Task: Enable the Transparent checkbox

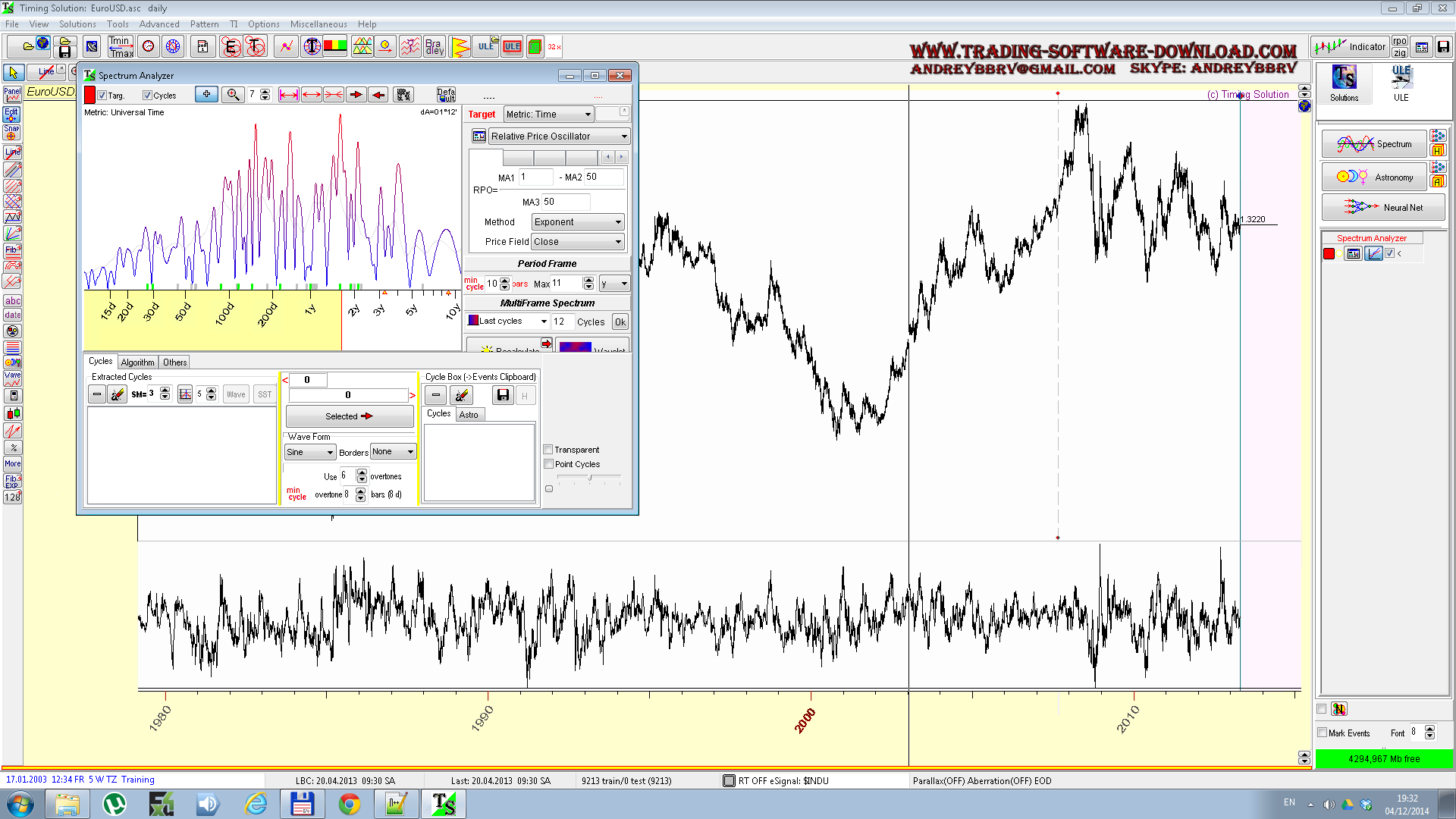Action: tap(548, 450)
